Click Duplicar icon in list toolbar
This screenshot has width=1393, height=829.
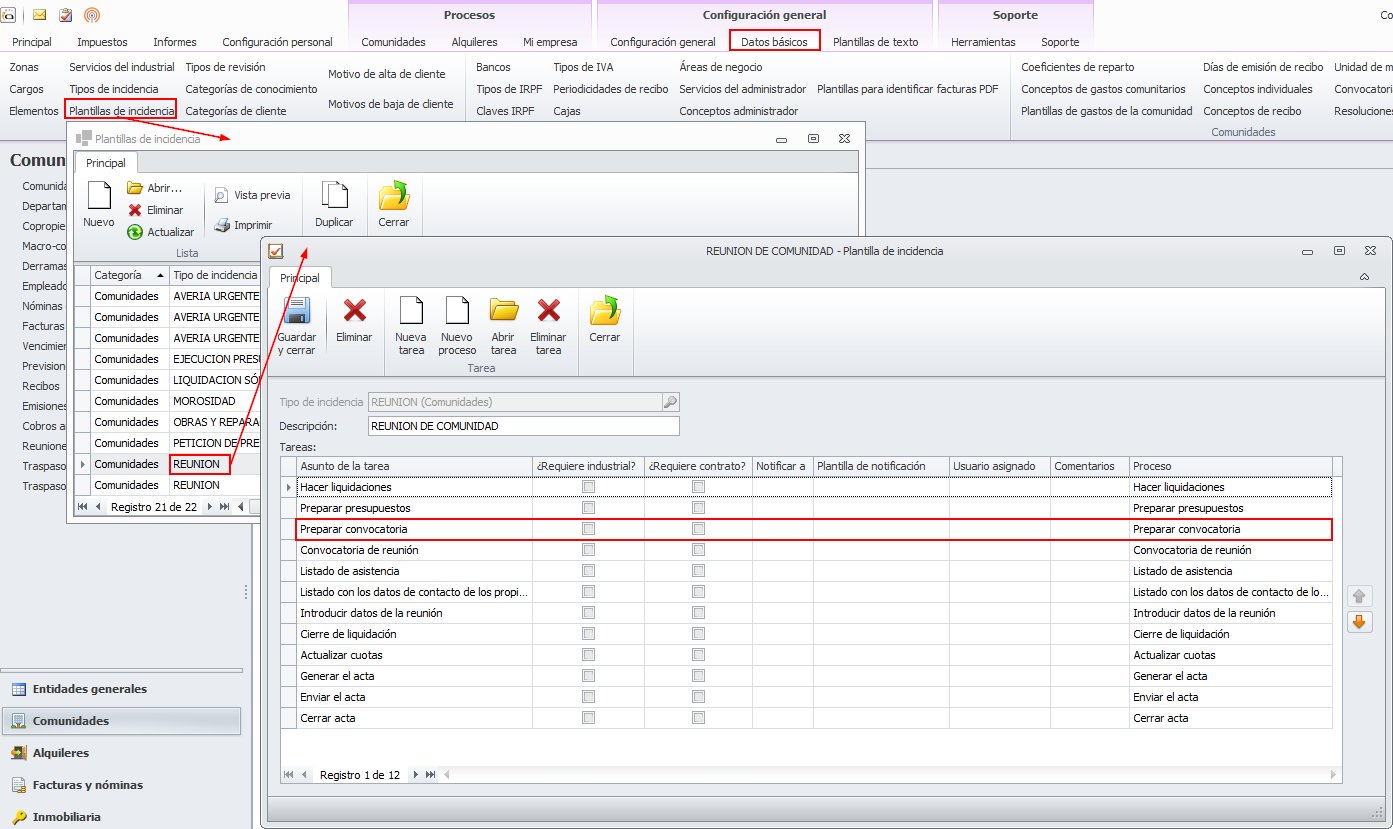pos(334,197)
